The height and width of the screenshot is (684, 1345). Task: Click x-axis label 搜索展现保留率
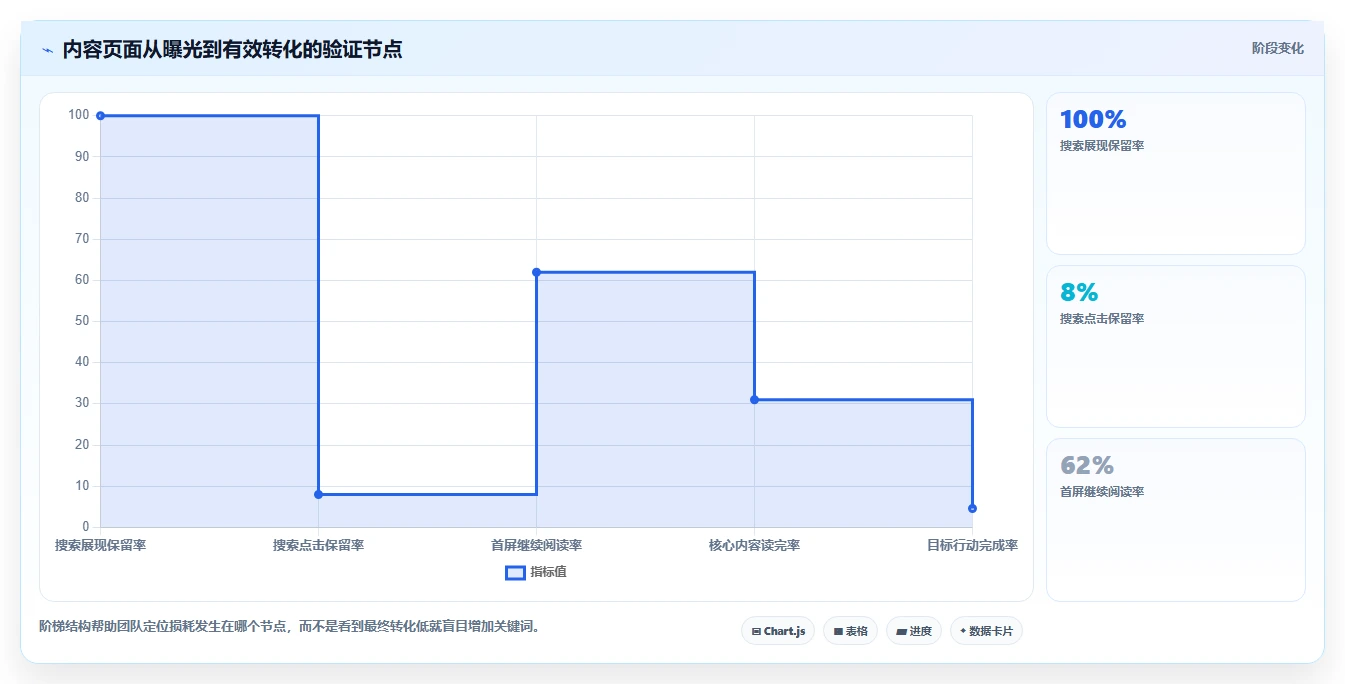[100, 546]
